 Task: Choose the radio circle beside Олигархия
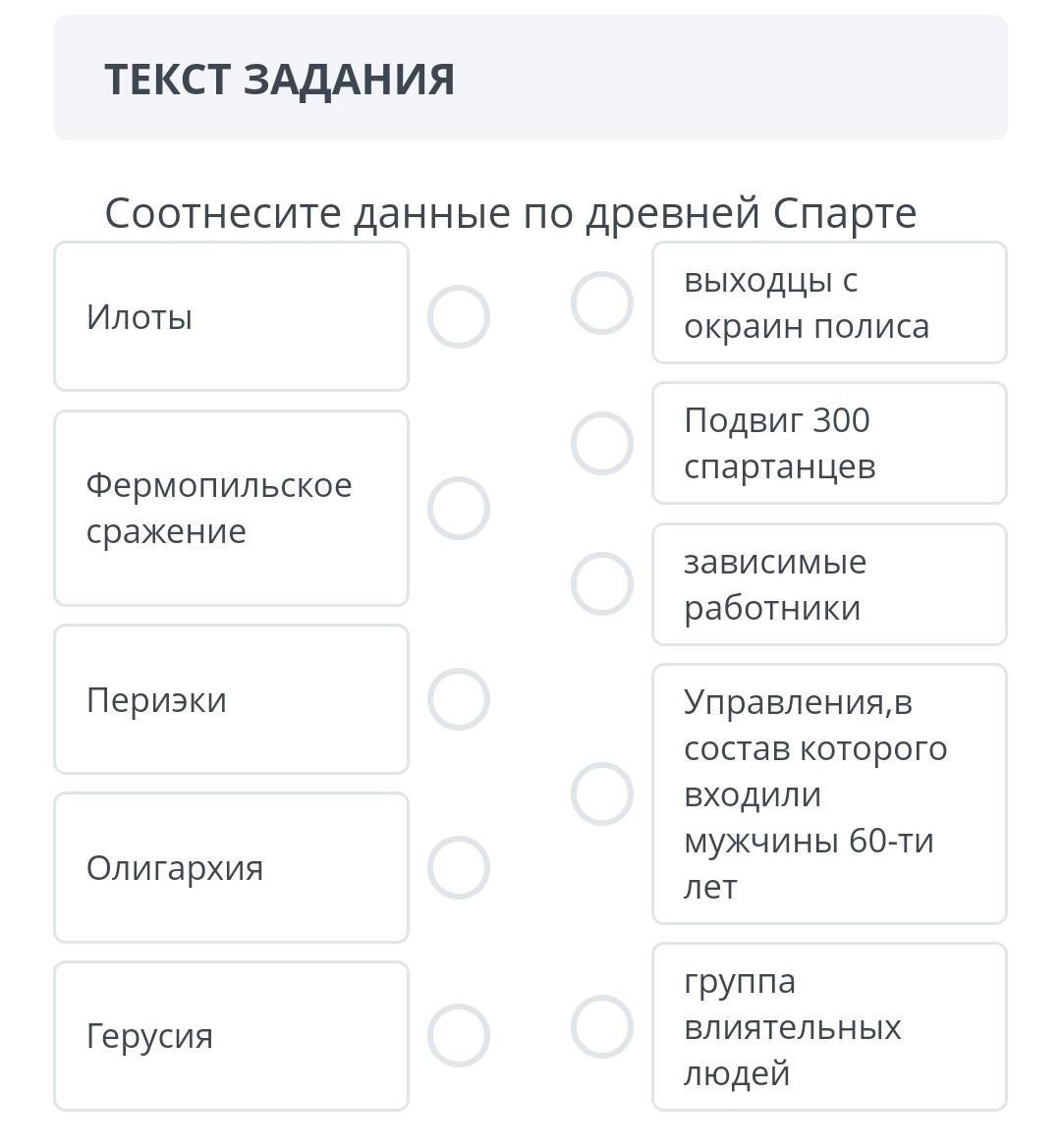[x=459, y=867]
